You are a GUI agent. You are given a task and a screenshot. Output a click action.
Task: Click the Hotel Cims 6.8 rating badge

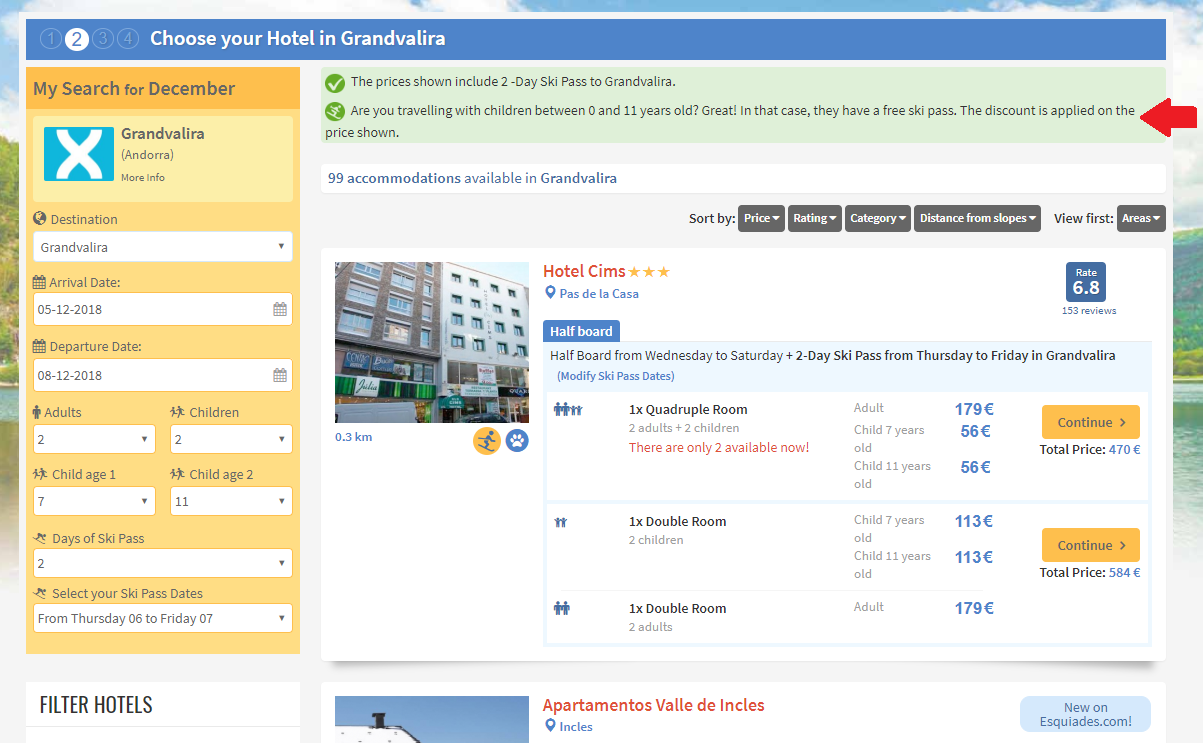click(1086, 282)
